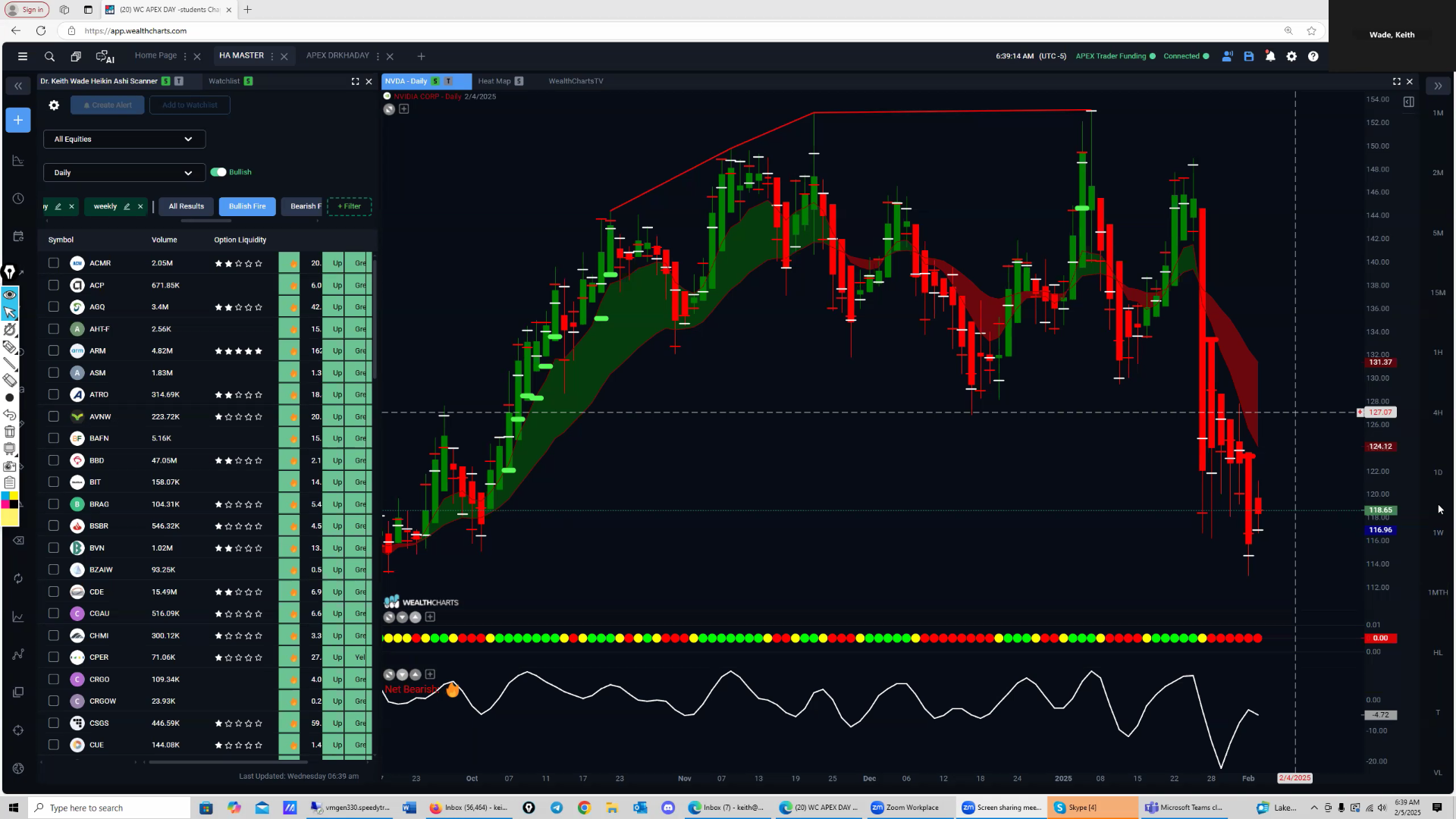This screenshot has width=1456, height=819.
Task: Open the WealthChartsTV tab
Action: (576, 81)
